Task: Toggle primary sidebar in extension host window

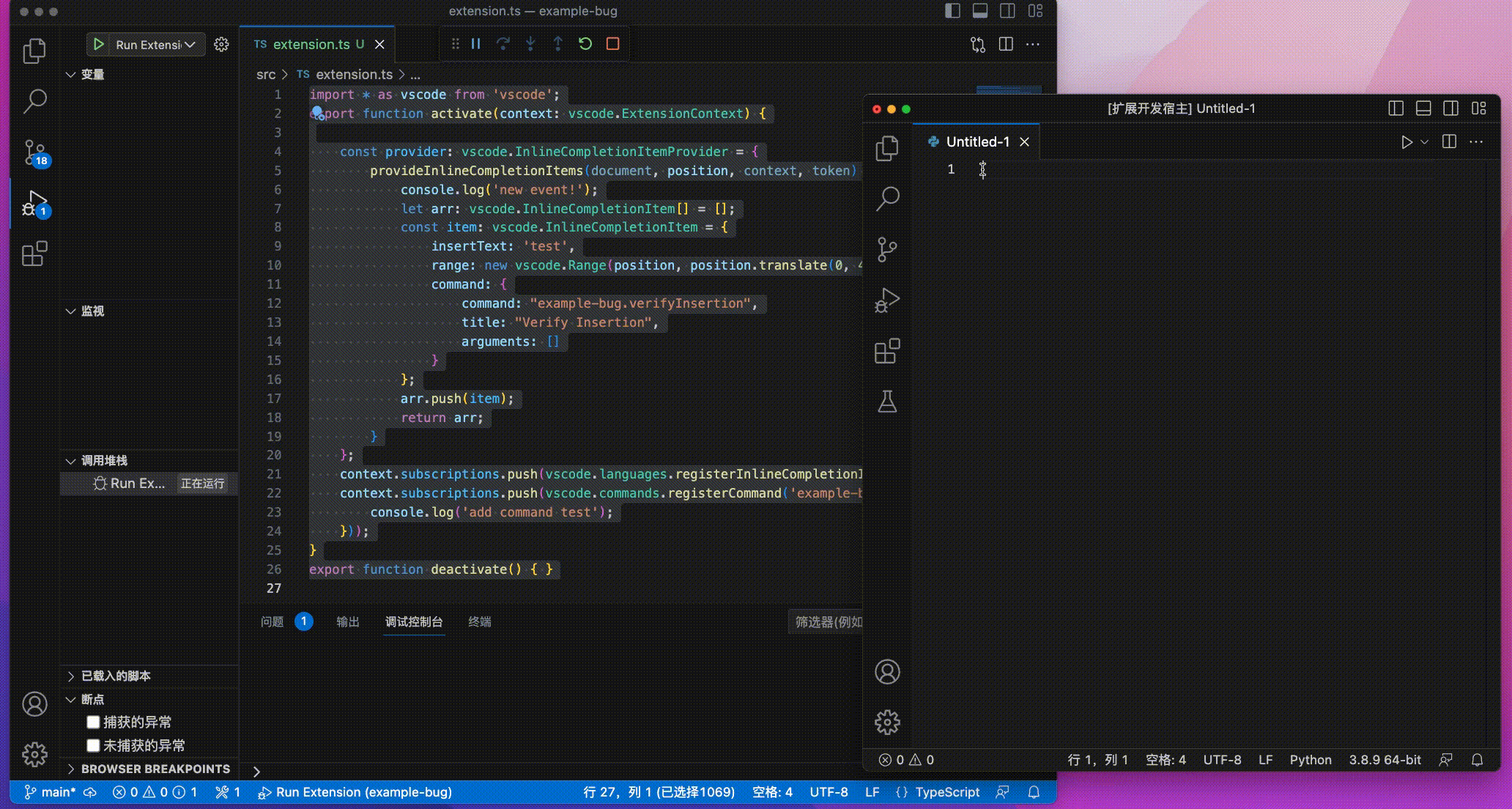Action: click(x=1396, y=108)
